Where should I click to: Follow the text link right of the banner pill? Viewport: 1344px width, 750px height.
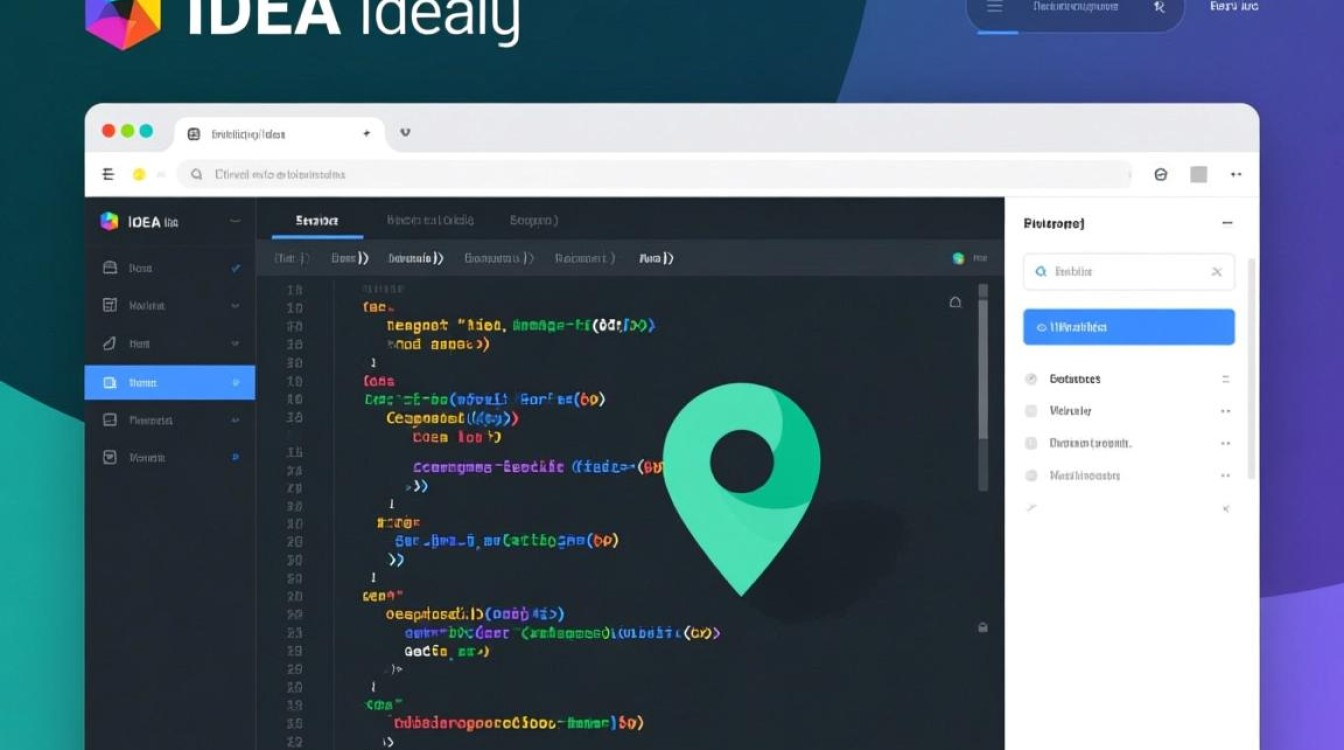pos(1234,6)
